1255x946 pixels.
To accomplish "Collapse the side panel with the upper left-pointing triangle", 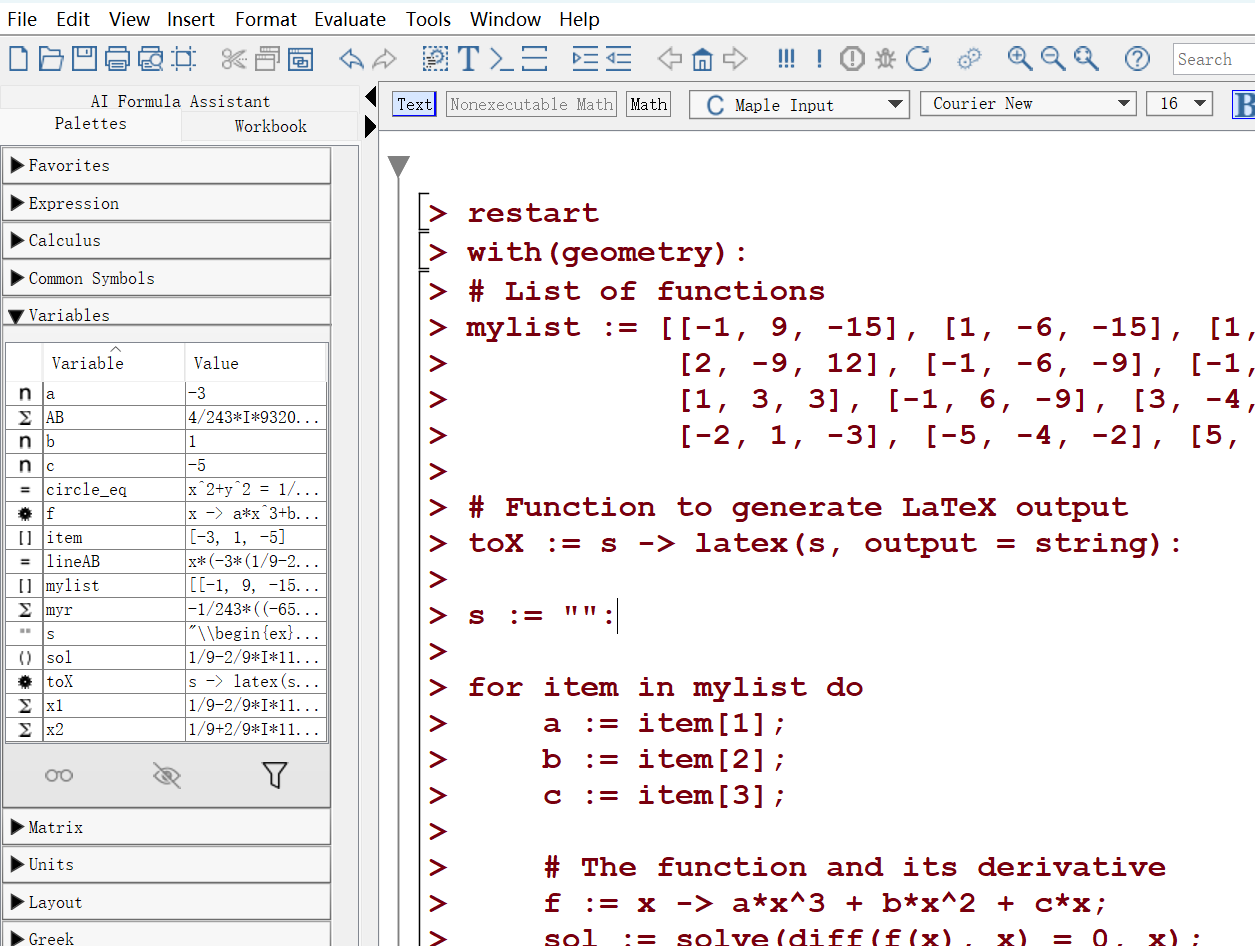I will pos(370,97).
